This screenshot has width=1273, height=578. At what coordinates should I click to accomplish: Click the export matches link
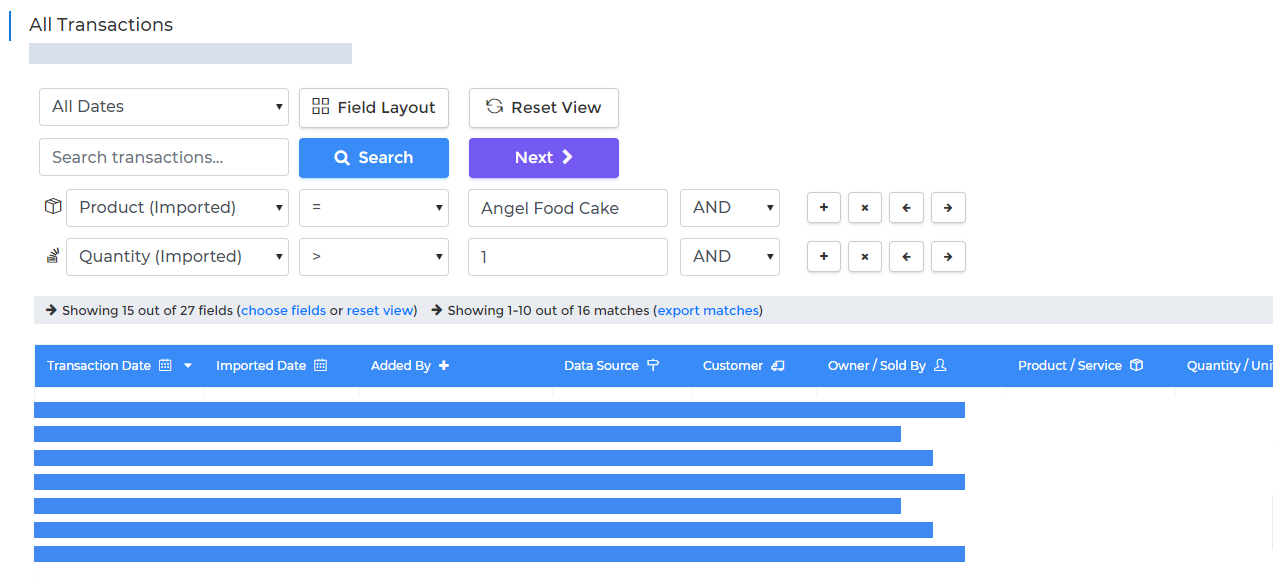coord(707,311)
